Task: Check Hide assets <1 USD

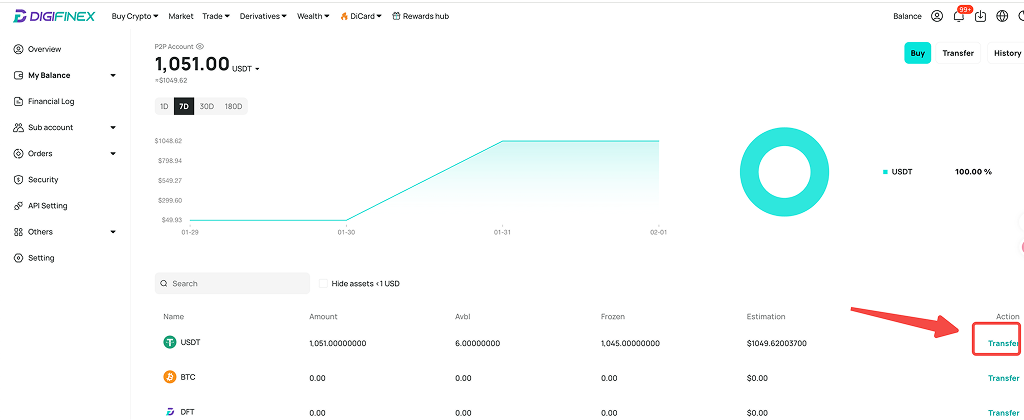Action: [323, 283]
